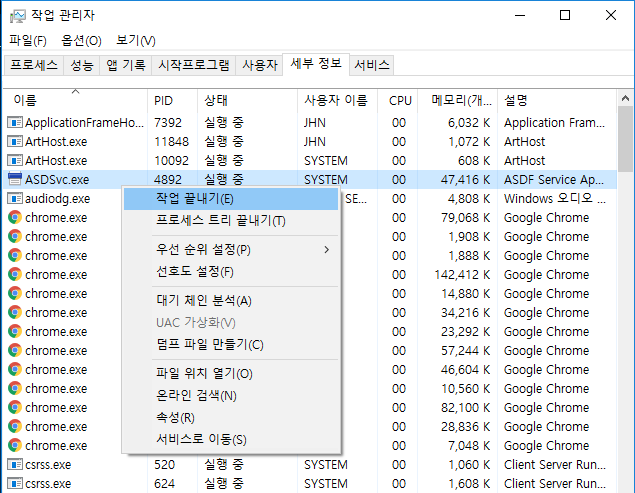The width and height of the screenshot is (635, 493).
Task: Click the Chrome icon in the 10,560 K row
Action: click(x=15, y=388)
